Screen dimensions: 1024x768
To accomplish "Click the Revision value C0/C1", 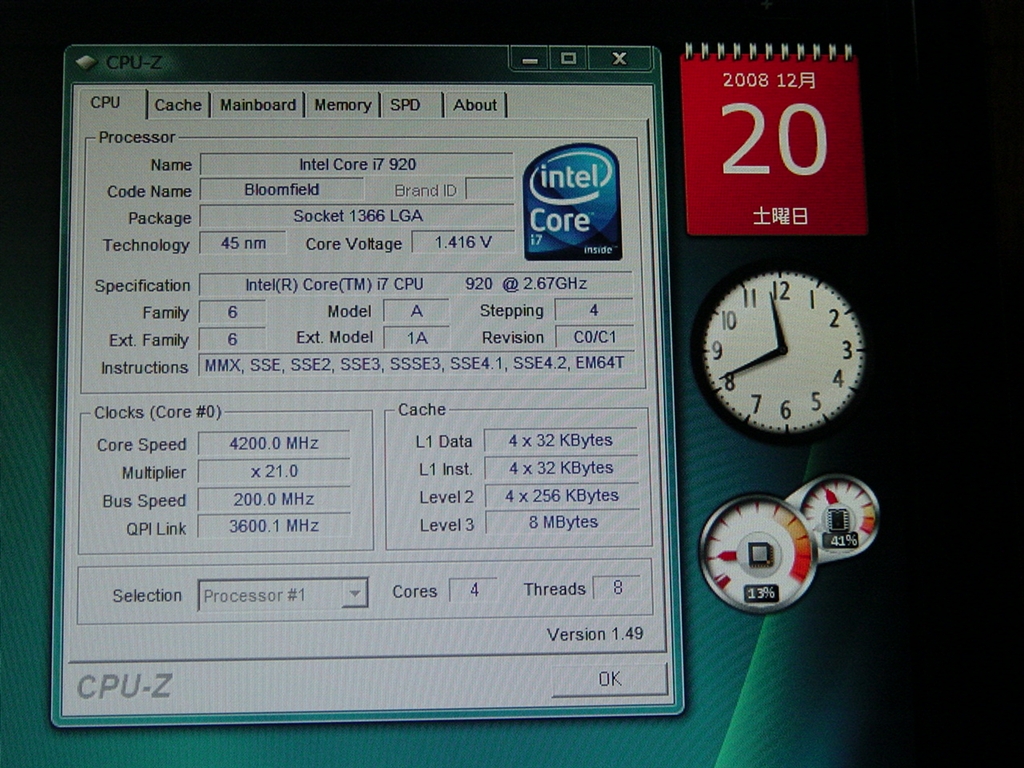I will tap(594, 337).
